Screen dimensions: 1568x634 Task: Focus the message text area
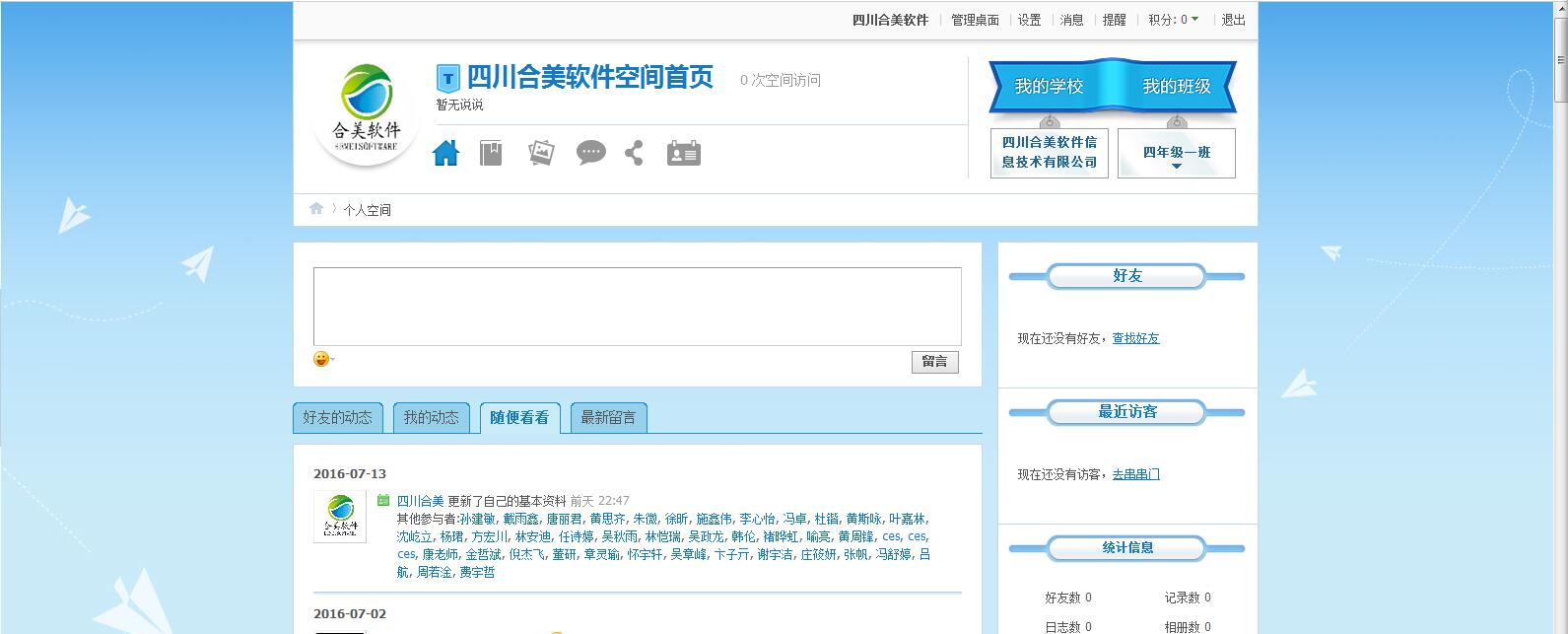tap(638, 307)
